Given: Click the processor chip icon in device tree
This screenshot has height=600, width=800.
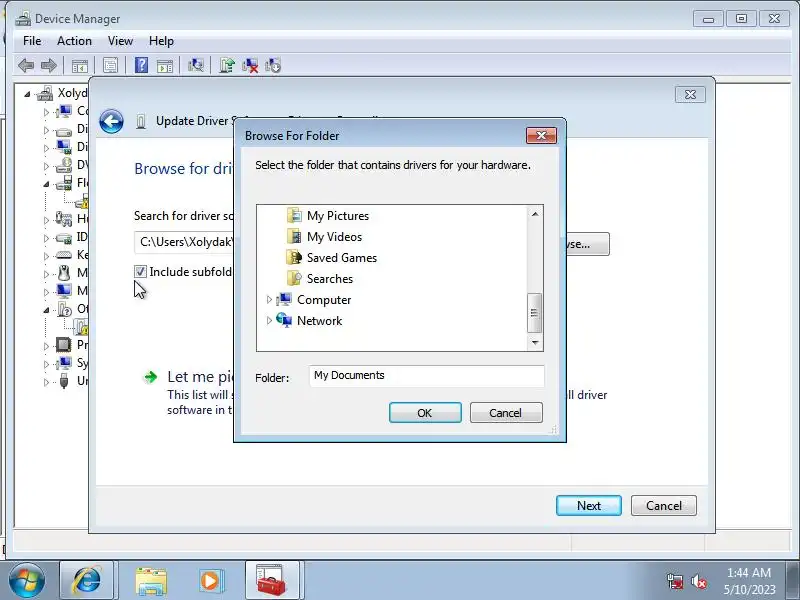Looking at the screenshot, I should pos(63,345).
